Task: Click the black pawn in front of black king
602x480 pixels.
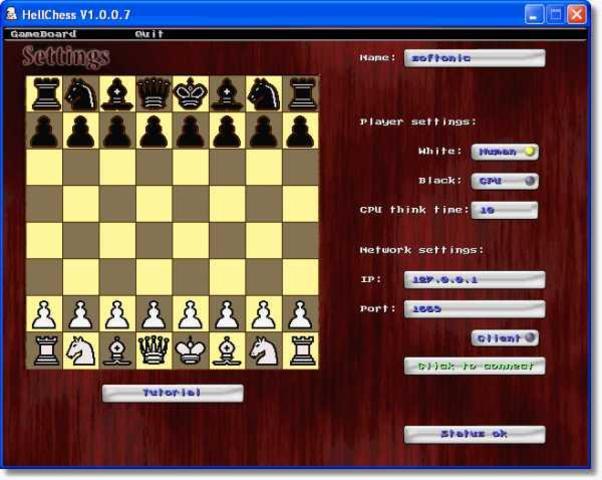Action: (190, 131)
